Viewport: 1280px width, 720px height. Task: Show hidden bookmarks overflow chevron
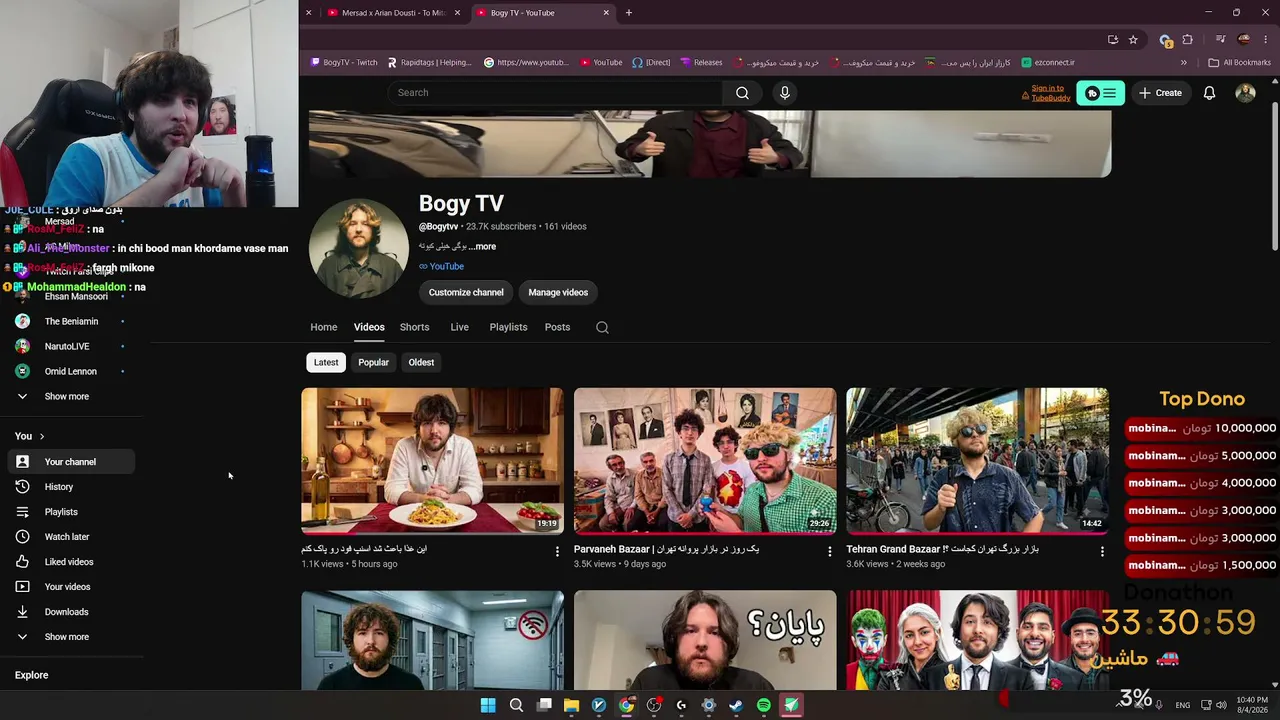click(x=1184, y=63)
